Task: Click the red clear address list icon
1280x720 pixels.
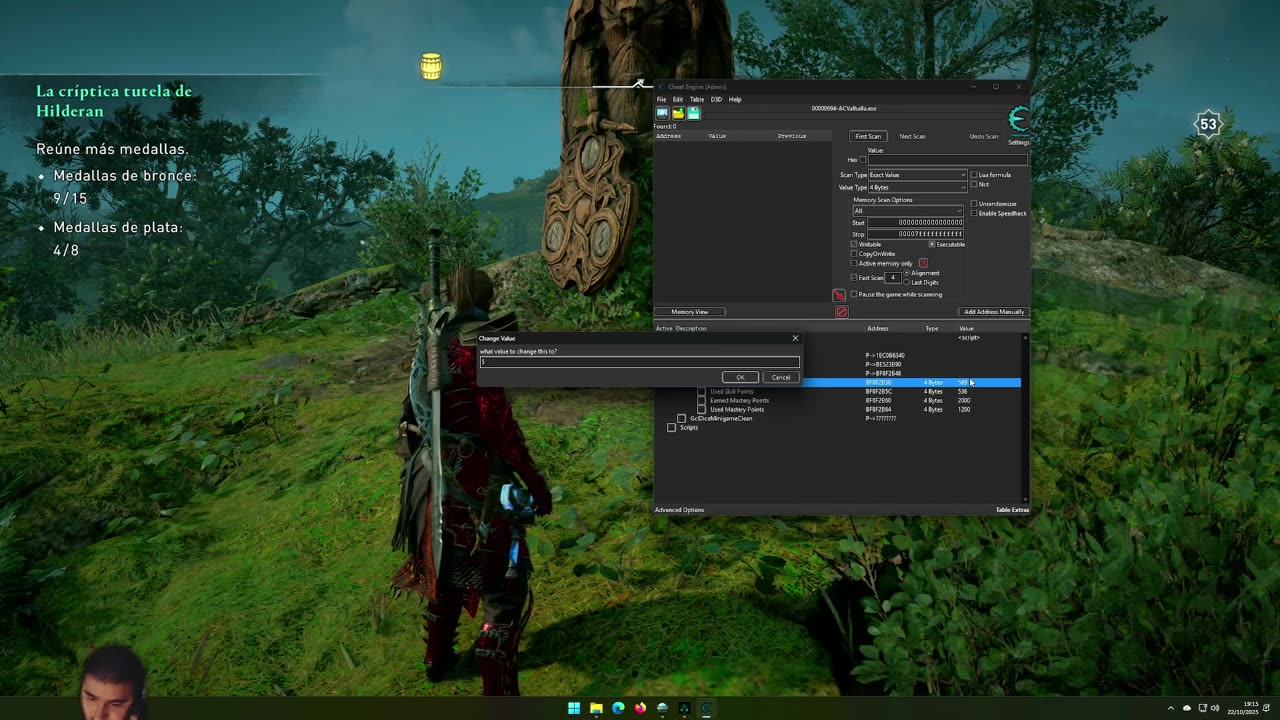Action: (x=841, y=312)
